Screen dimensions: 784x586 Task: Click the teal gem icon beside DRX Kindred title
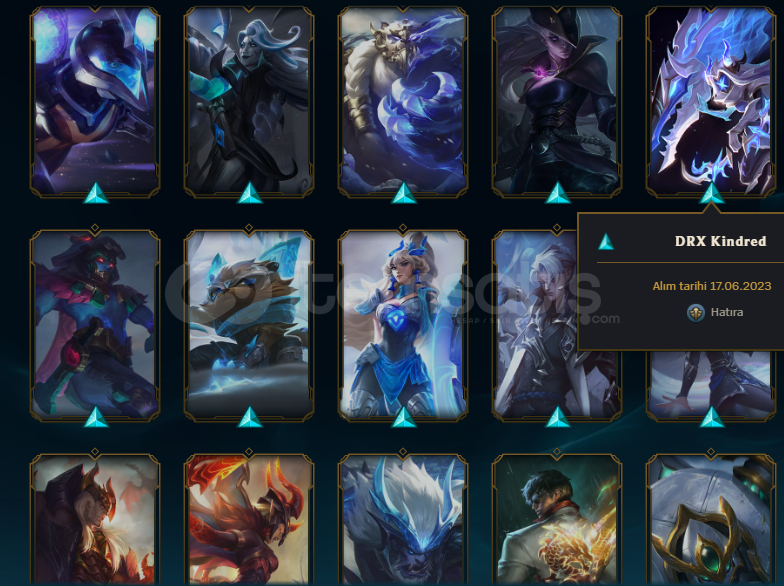click(606, 242)
